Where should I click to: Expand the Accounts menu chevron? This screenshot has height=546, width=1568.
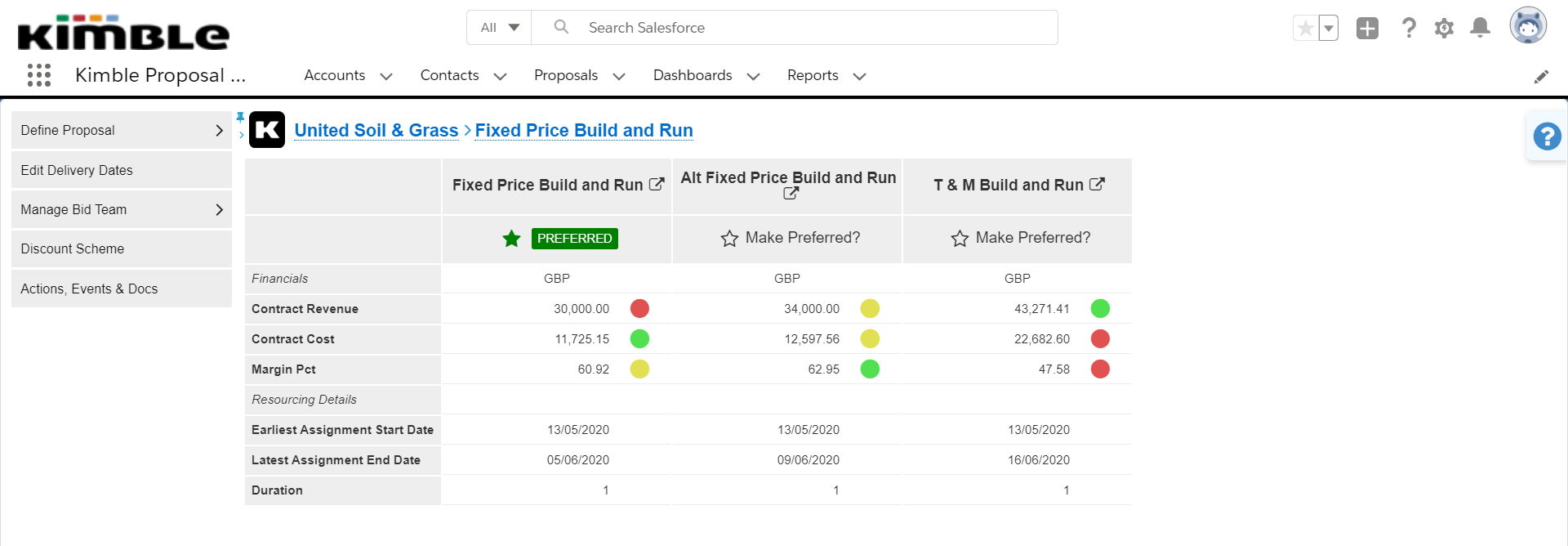[386, 76]
